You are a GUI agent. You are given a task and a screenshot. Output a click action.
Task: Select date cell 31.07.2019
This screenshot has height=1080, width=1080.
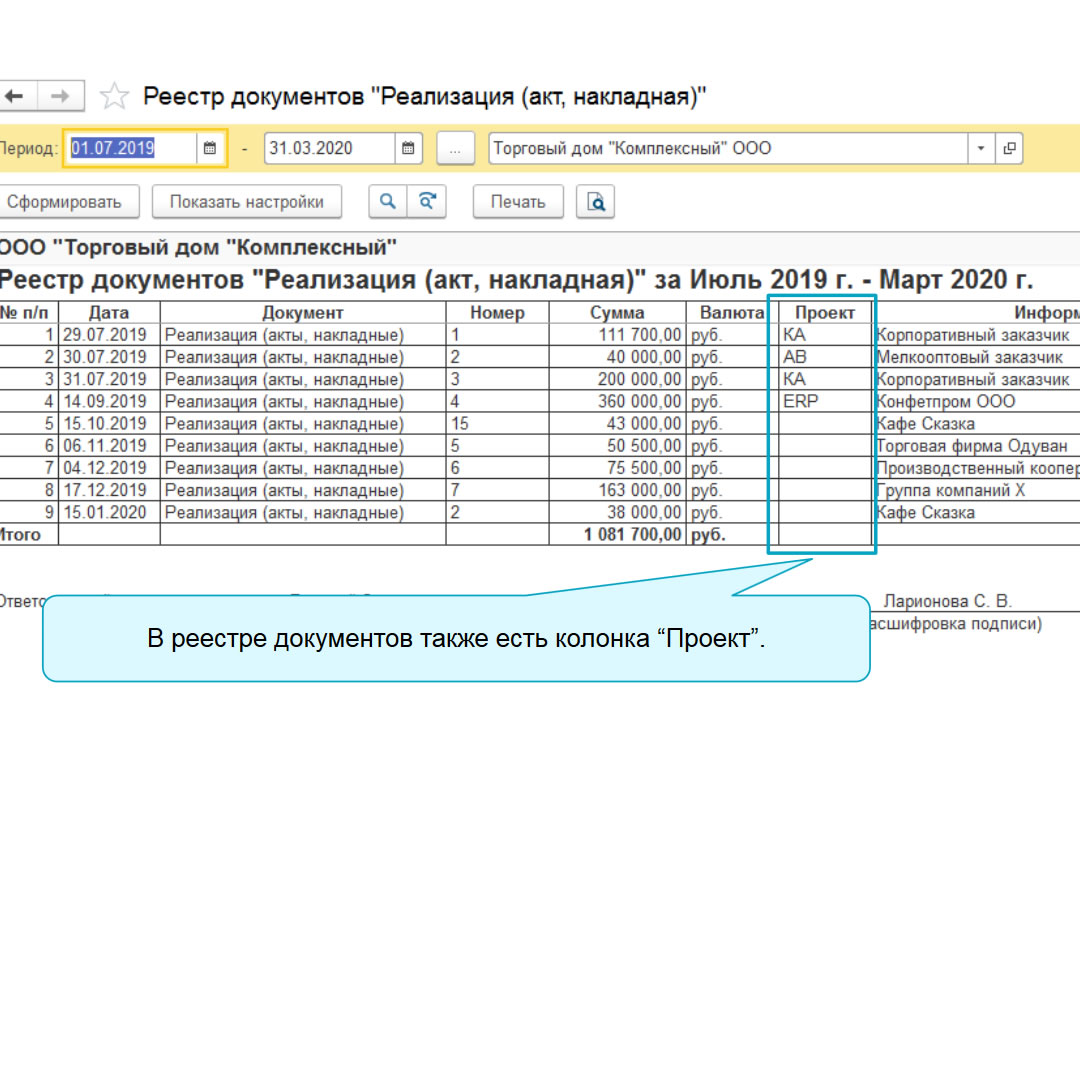pyautogui.click(x=109, y=380)
